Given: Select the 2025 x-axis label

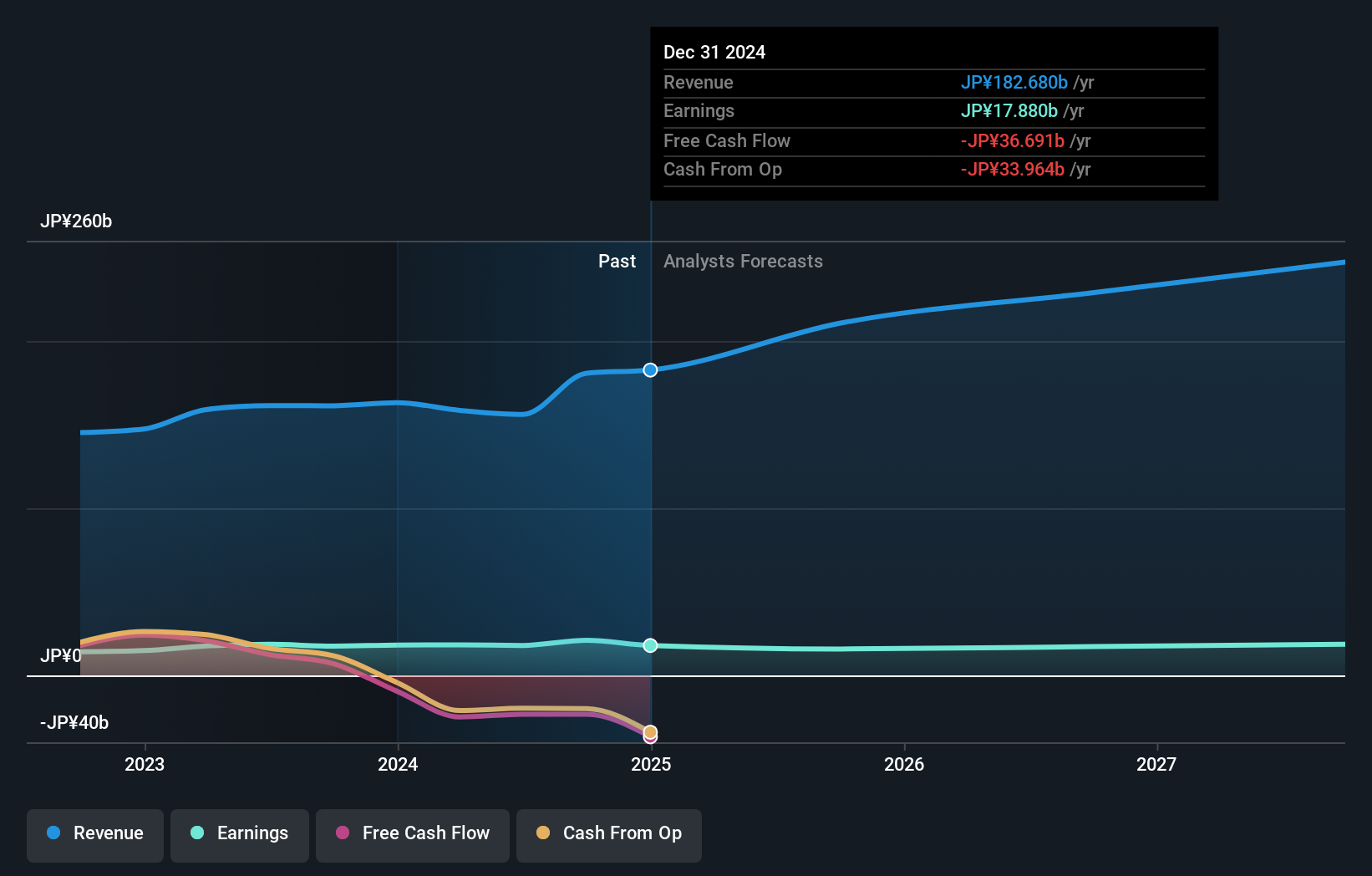Looking at the screenshot, I should click(651, 764).
